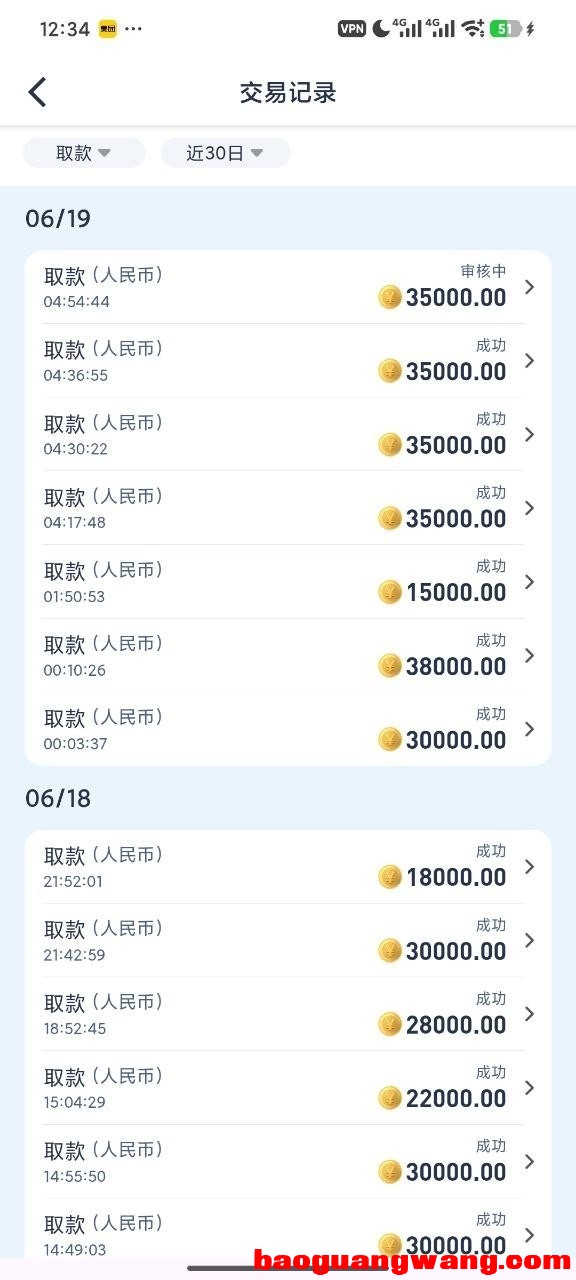Open the 00:03:37 withdrawal entry
Image resolution: width=576 pixels, height=1280 pixels.
(288, 729)
